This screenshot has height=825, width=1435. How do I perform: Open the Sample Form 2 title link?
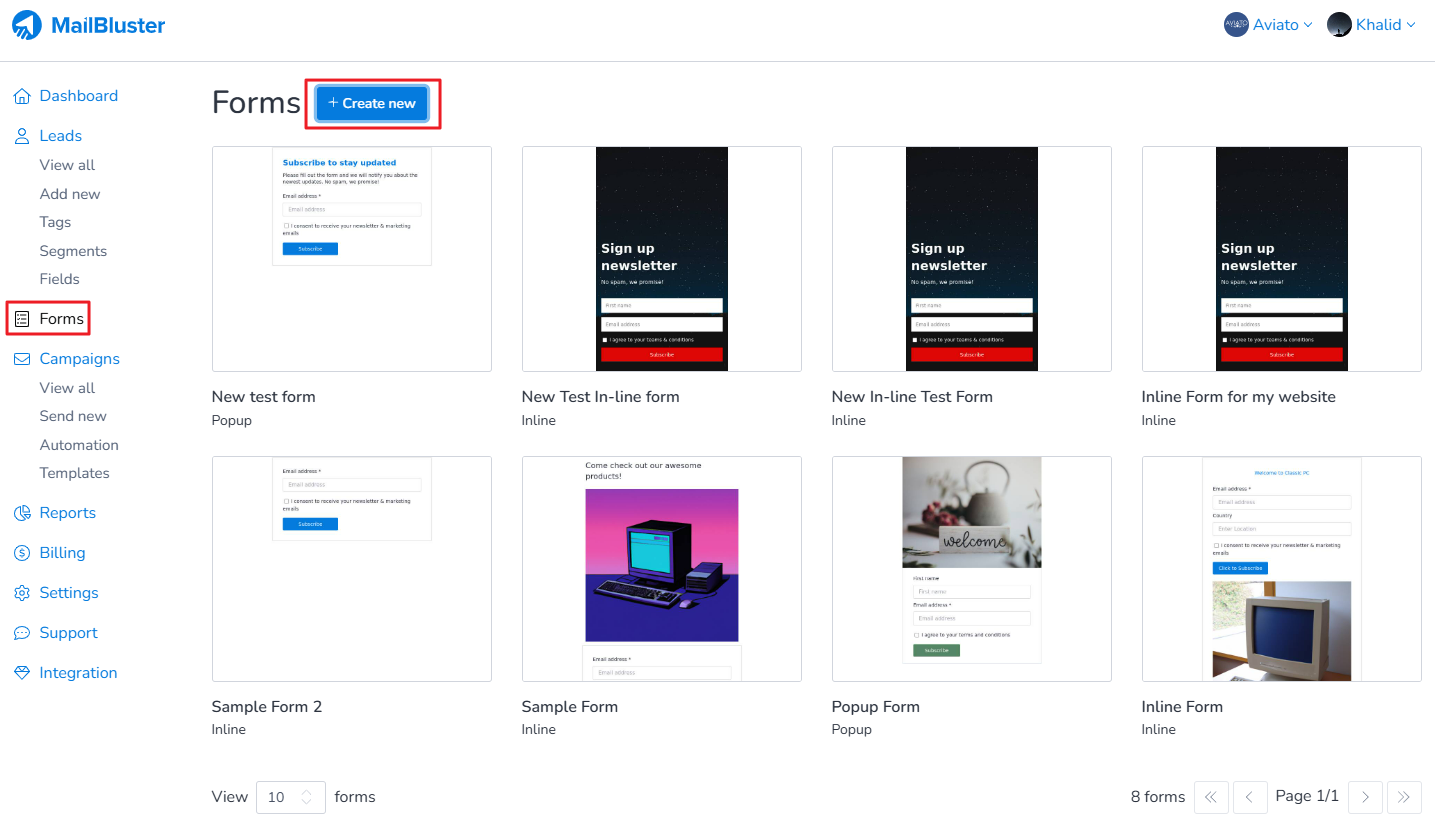(267, 707)
